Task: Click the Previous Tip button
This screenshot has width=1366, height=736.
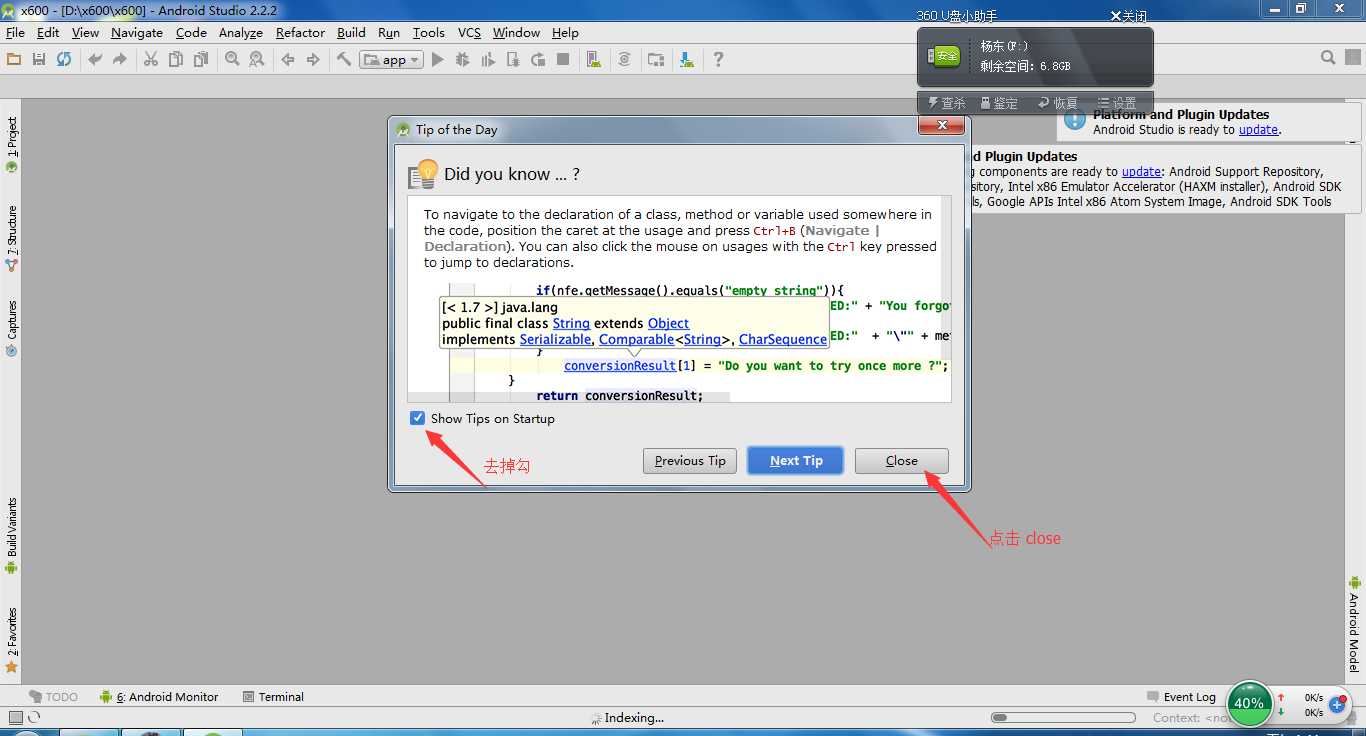Action: pos(690,461)
